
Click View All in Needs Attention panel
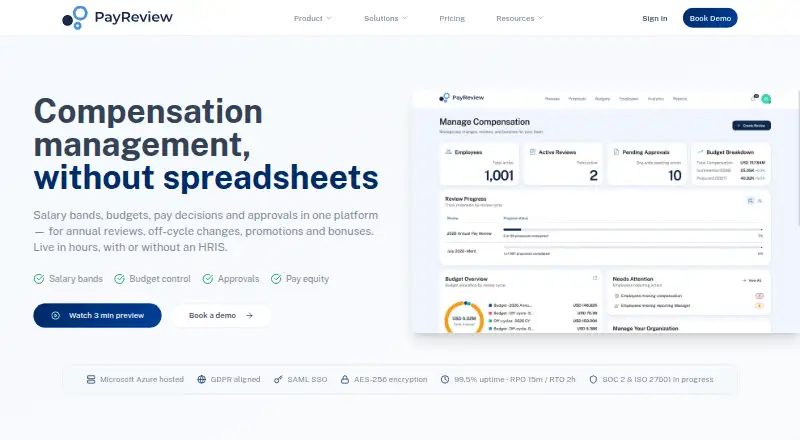tap(752, 280)
